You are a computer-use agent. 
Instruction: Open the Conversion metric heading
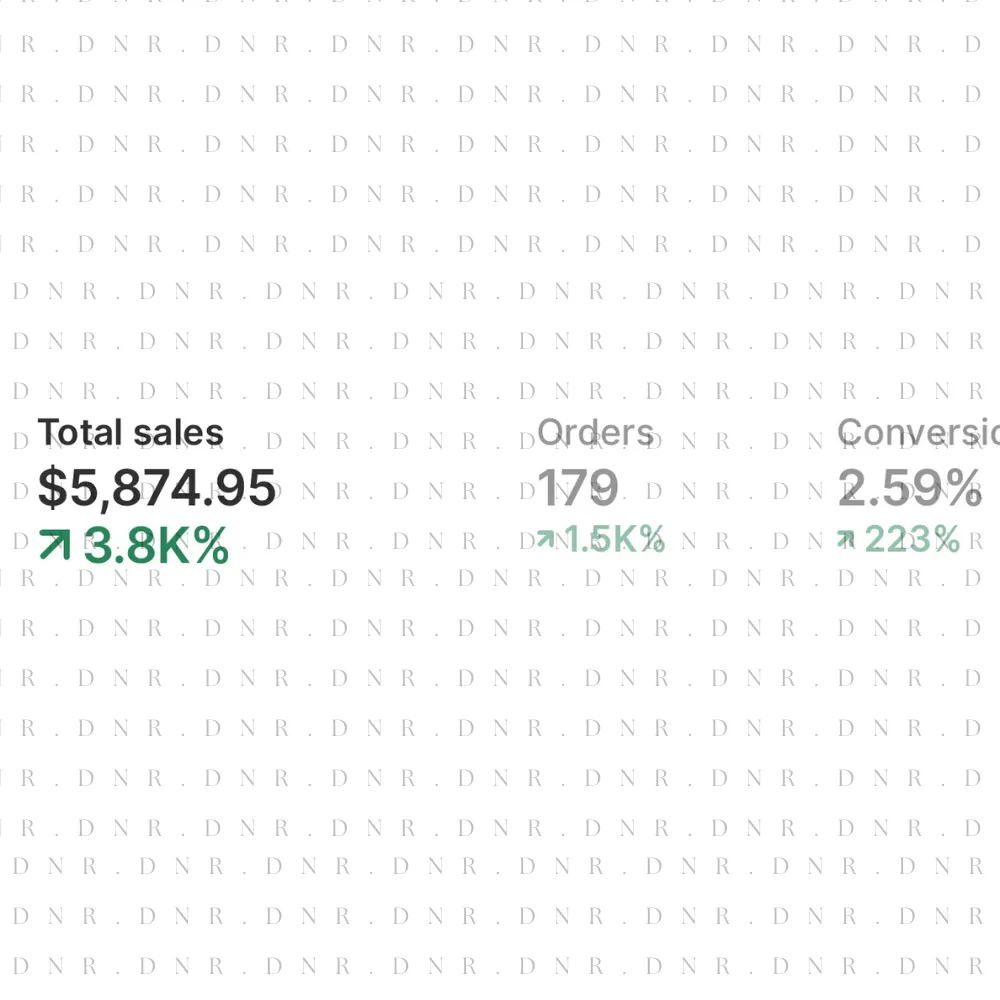[917, 433]
